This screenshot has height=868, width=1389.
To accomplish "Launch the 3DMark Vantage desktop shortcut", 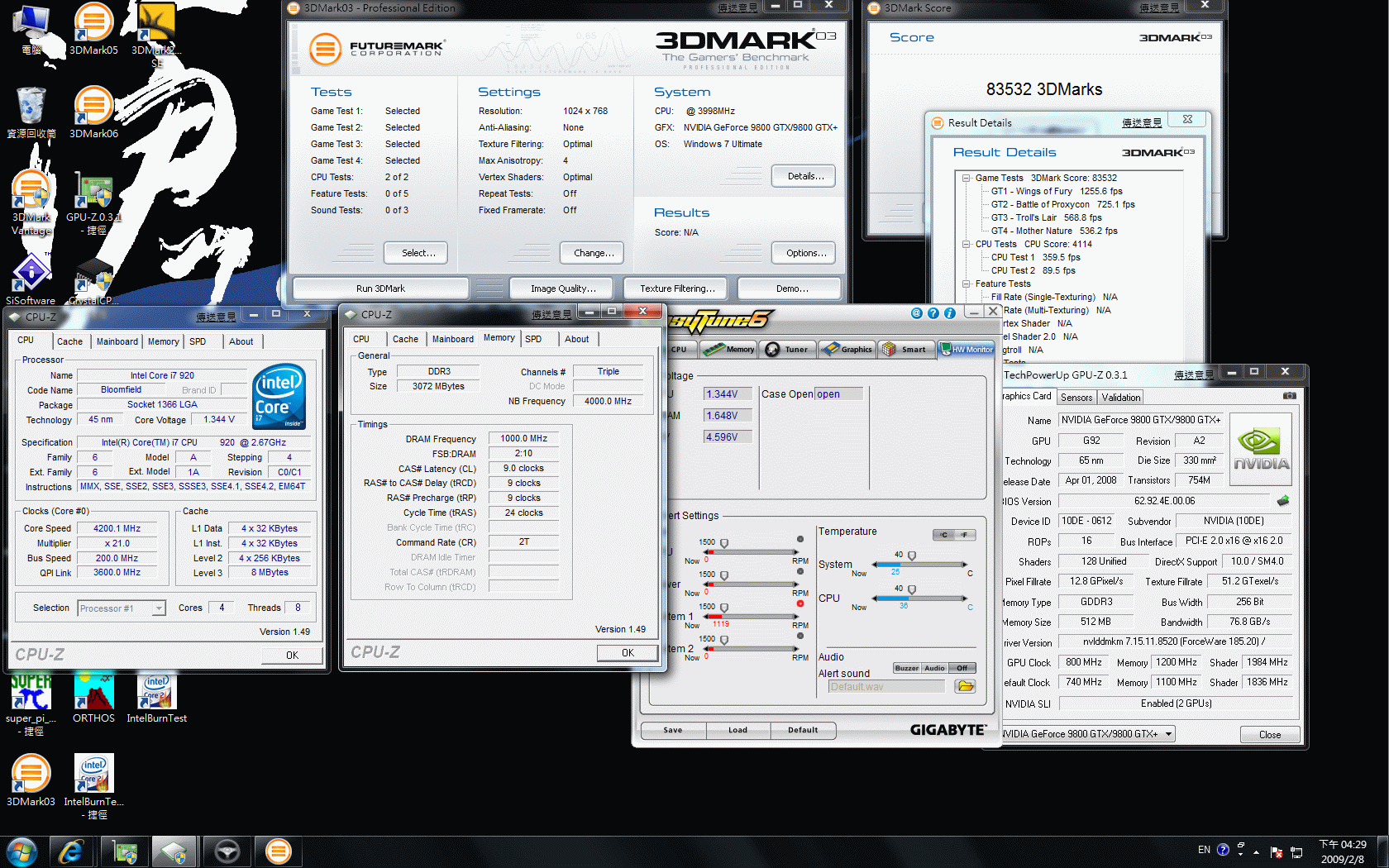I will tap(31, 203).
